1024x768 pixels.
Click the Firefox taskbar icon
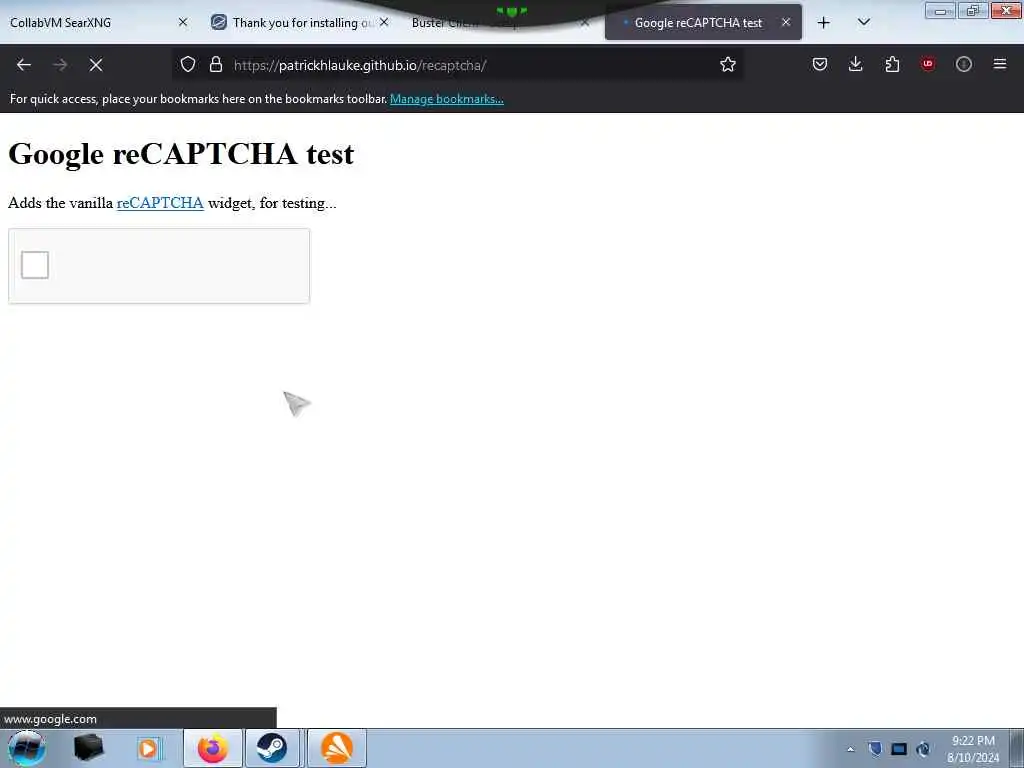click(x=213, y=748)
